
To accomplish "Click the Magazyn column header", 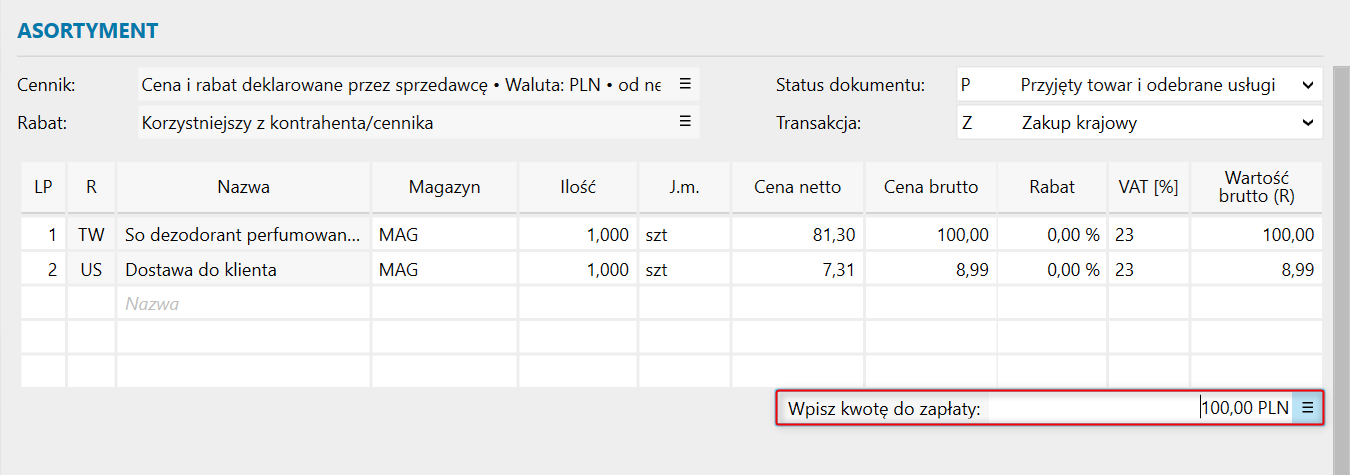I will click(x=444, y=187).
